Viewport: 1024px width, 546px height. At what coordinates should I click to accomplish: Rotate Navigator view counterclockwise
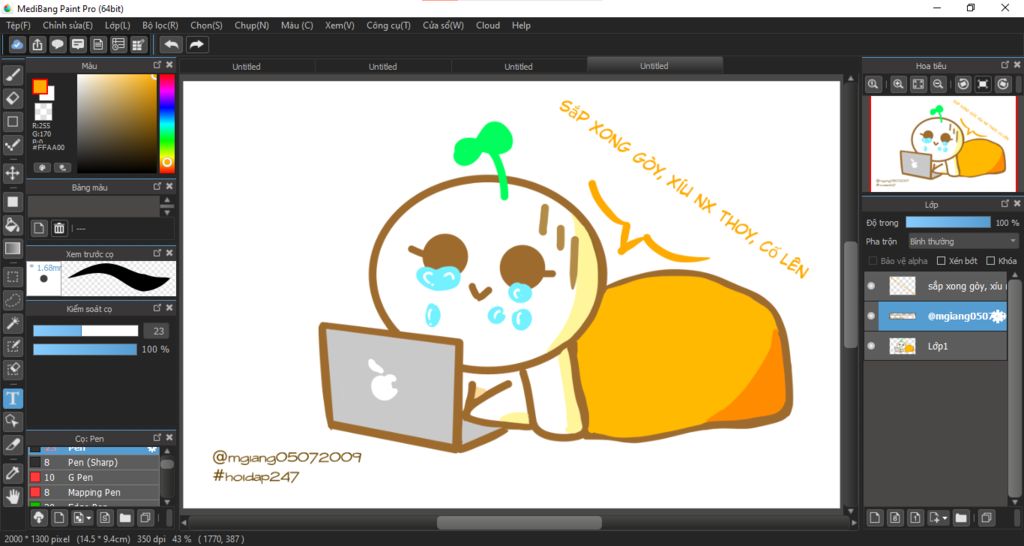coord(963,84)
